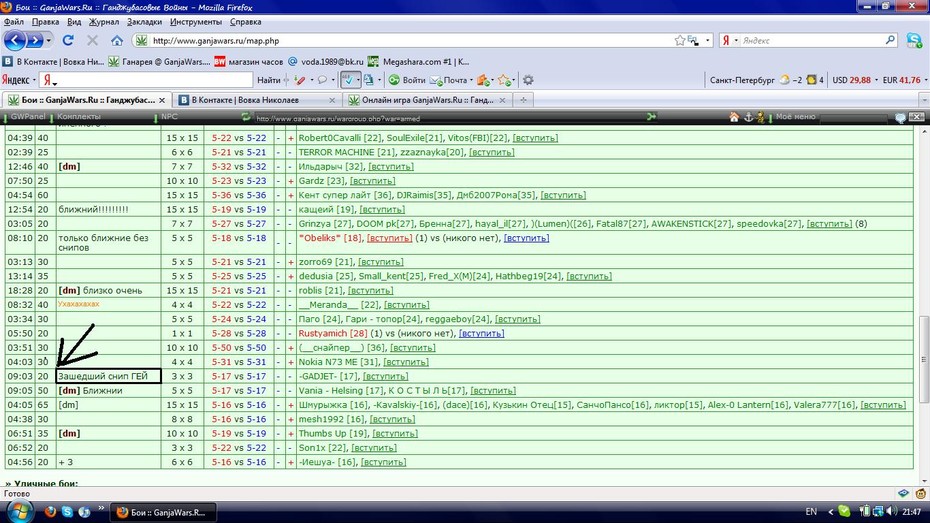Open the gear settings icon in the Yandex bar
Image resolution: width=930 pixels, height=523 pixels.
pos(528,80)
